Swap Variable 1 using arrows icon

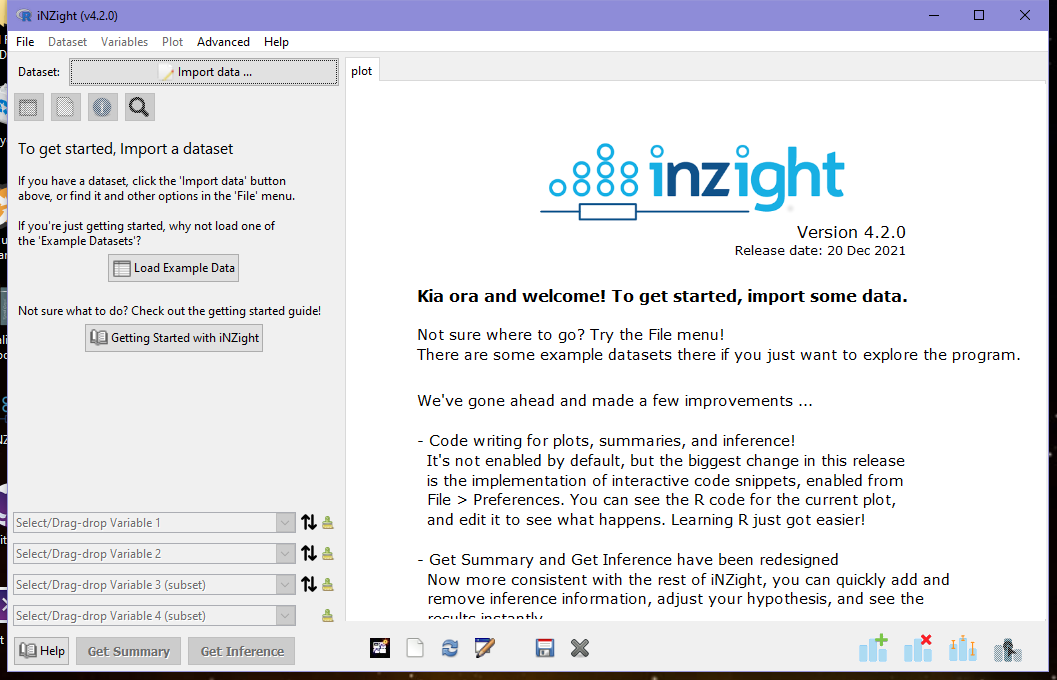tap(309, 521)
